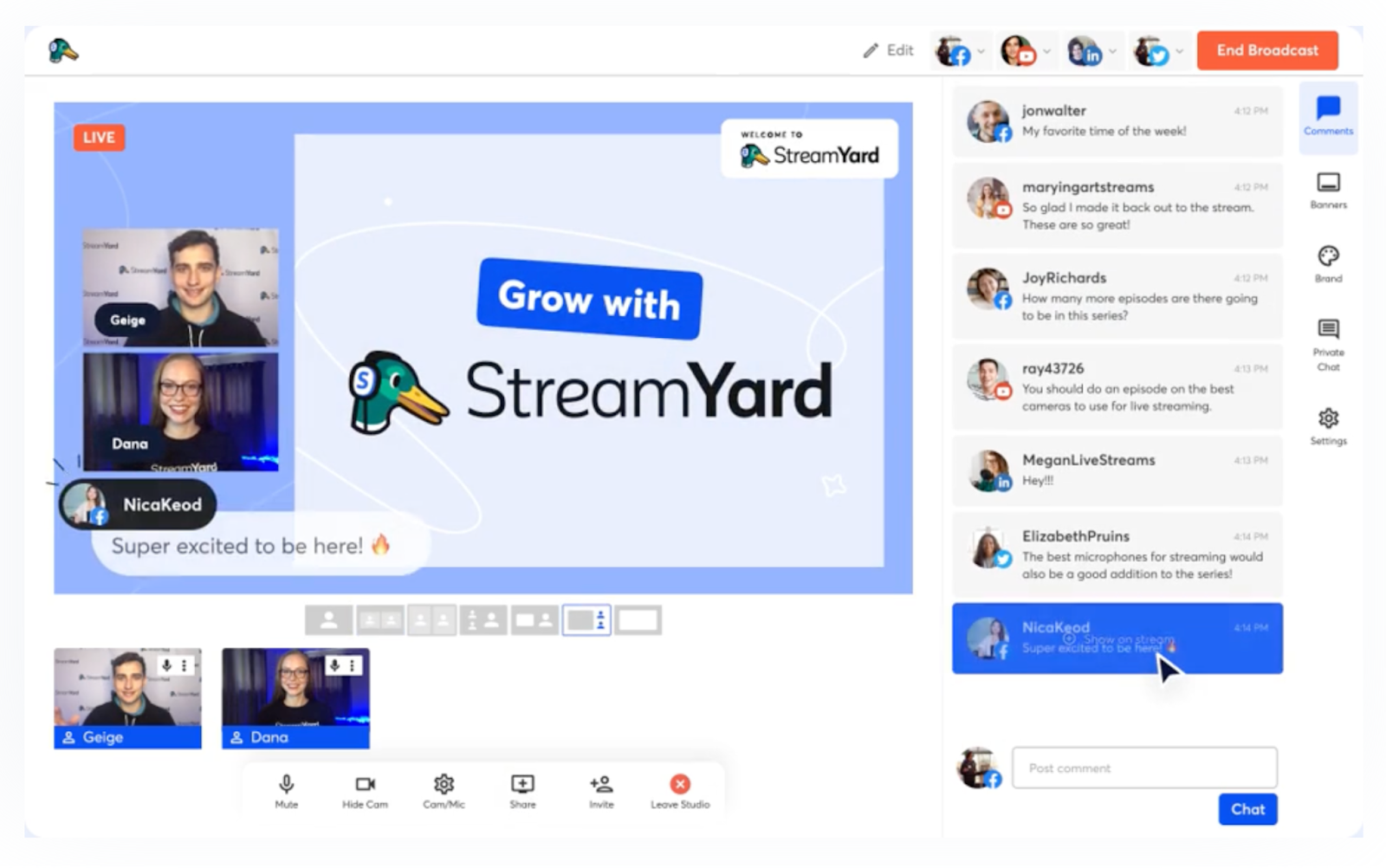
Task: Click the MeganLiveStreams "Hey!!!" comment
Action: 1117,470
